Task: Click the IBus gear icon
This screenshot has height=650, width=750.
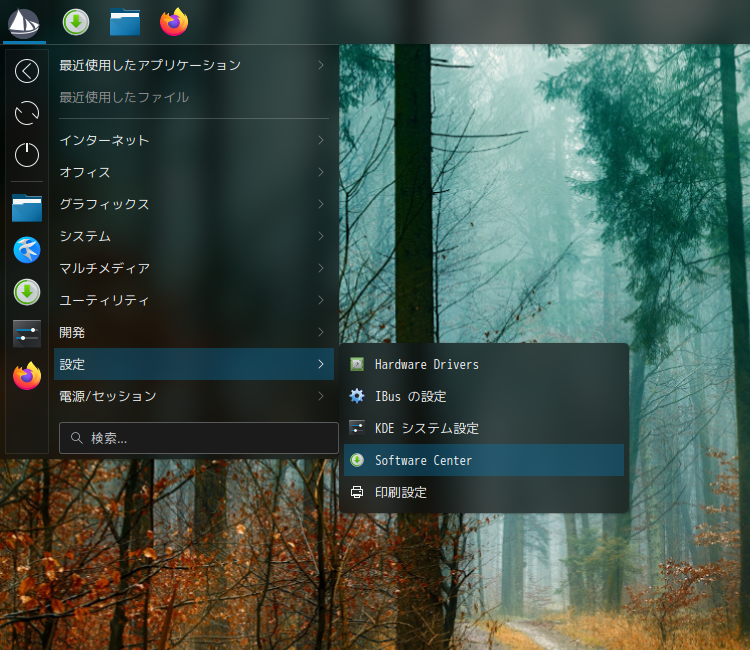Action: tap(357, 396)
